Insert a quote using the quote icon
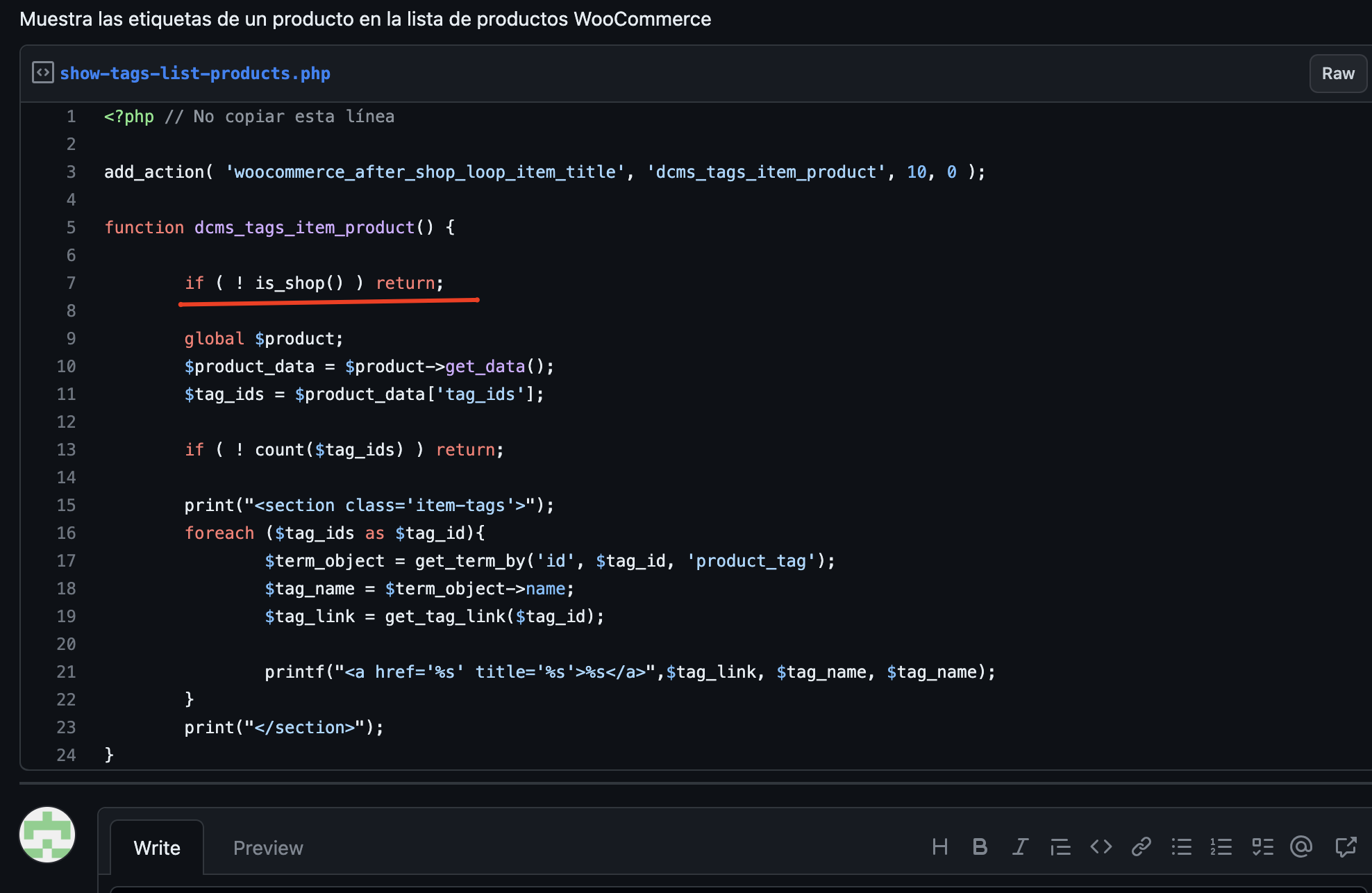This screenshot has height=893, width=1372. tap(1060, 846)
